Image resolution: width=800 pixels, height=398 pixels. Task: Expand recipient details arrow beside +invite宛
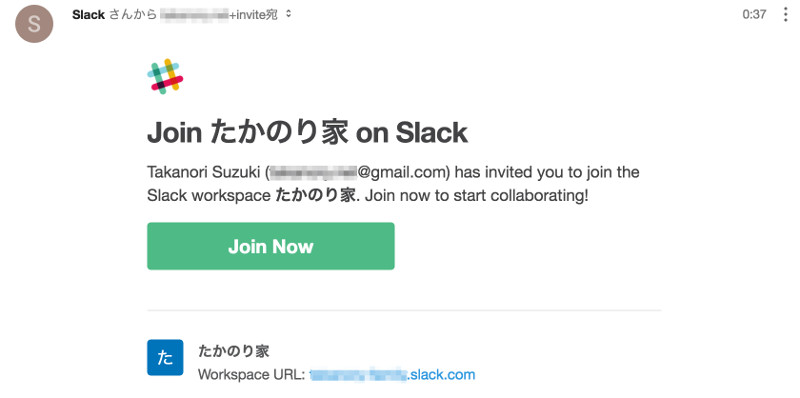288,14
